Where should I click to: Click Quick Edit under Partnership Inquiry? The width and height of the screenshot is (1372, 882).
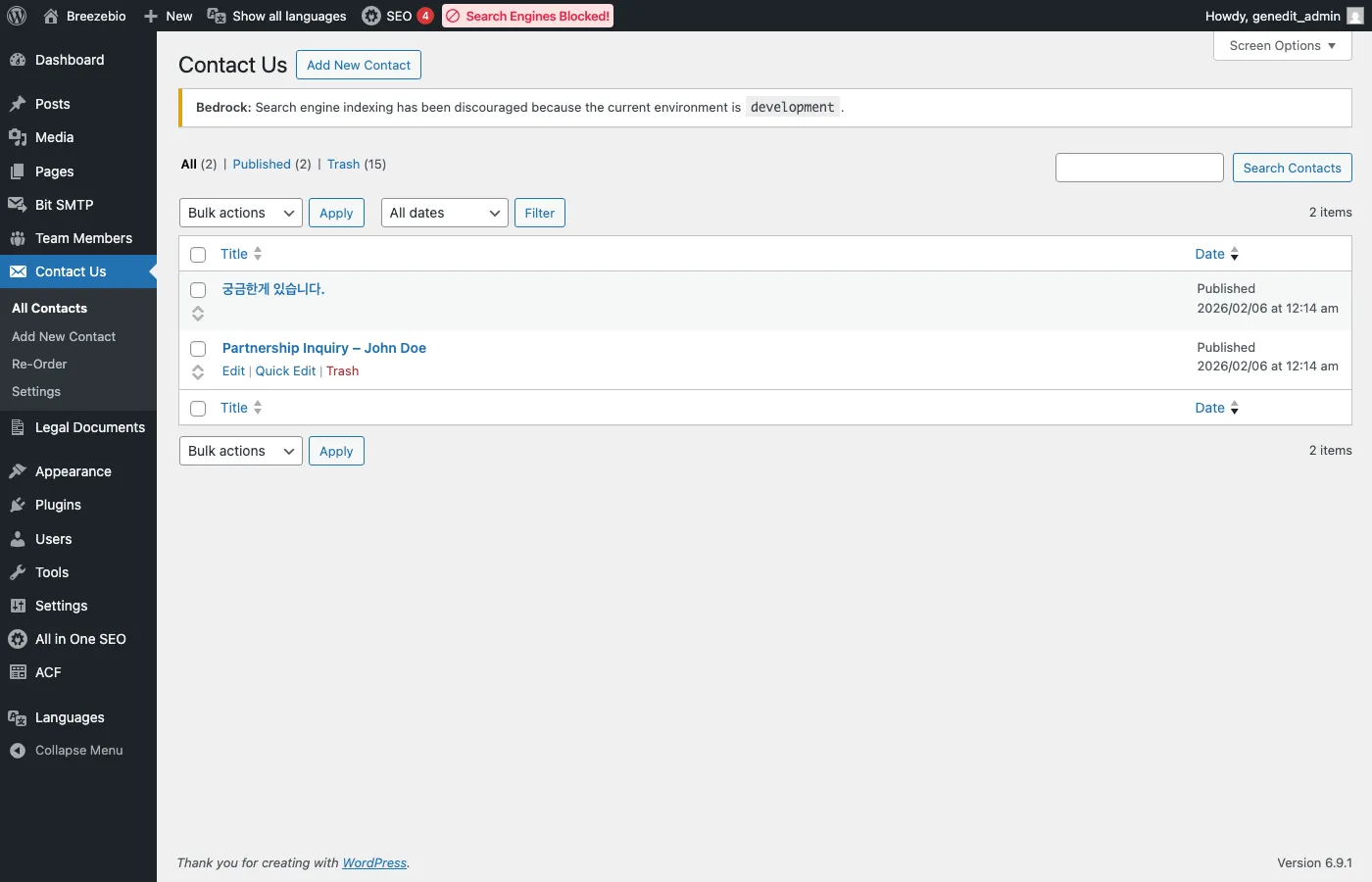(285, 371)
